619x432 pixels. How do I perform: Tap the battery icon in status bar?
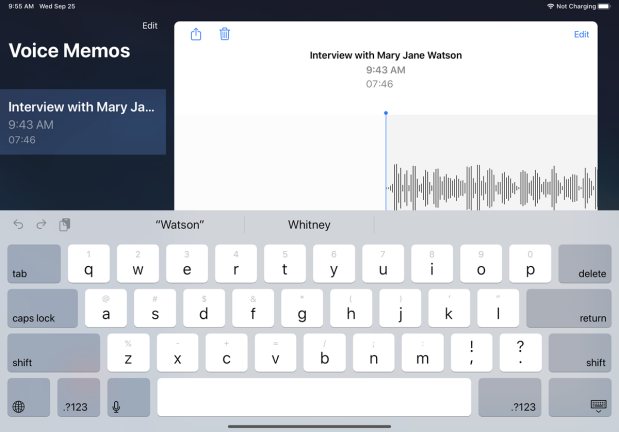[x=604, y=6]
